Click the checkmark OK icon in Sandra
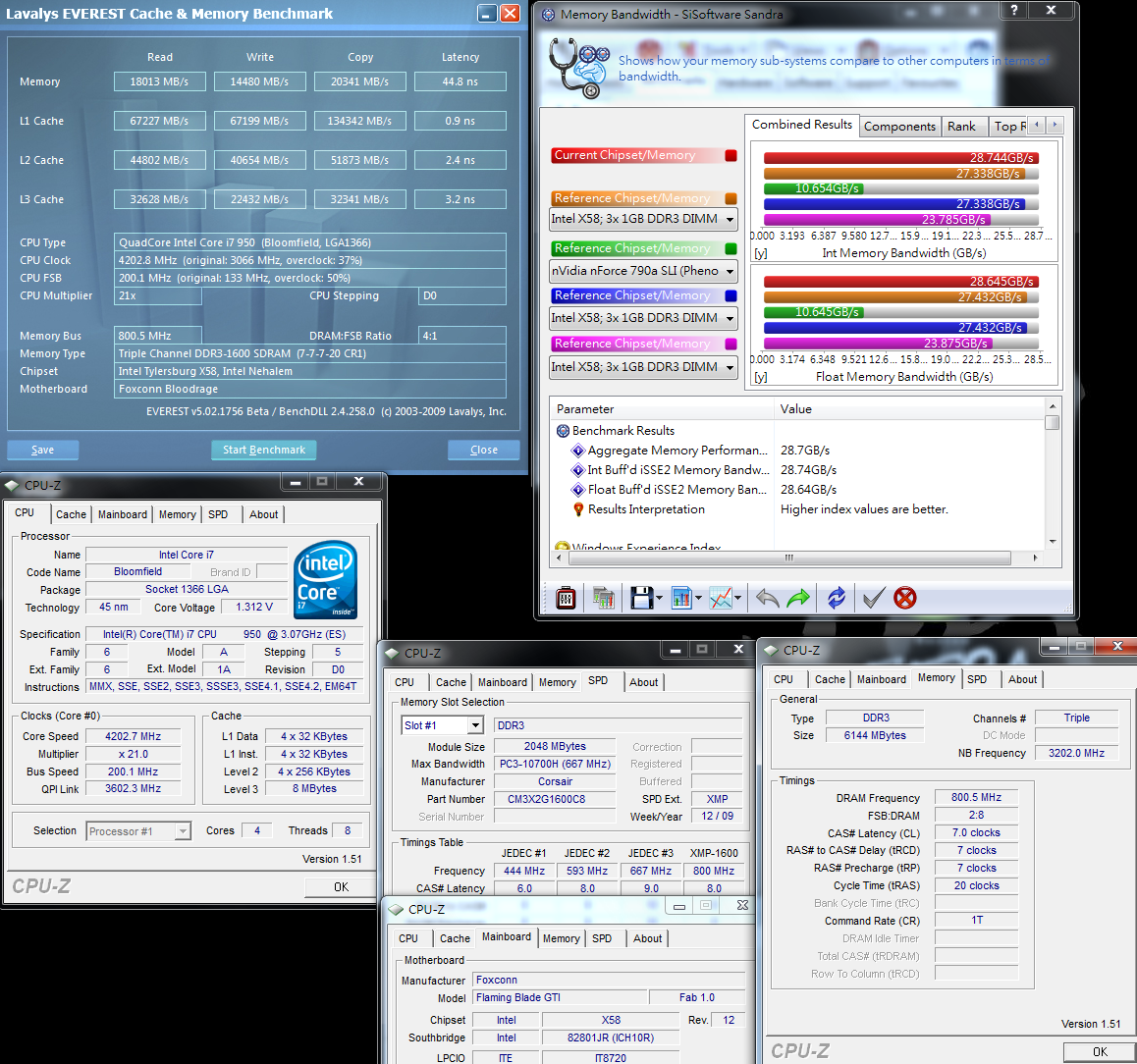 [873, 598]
